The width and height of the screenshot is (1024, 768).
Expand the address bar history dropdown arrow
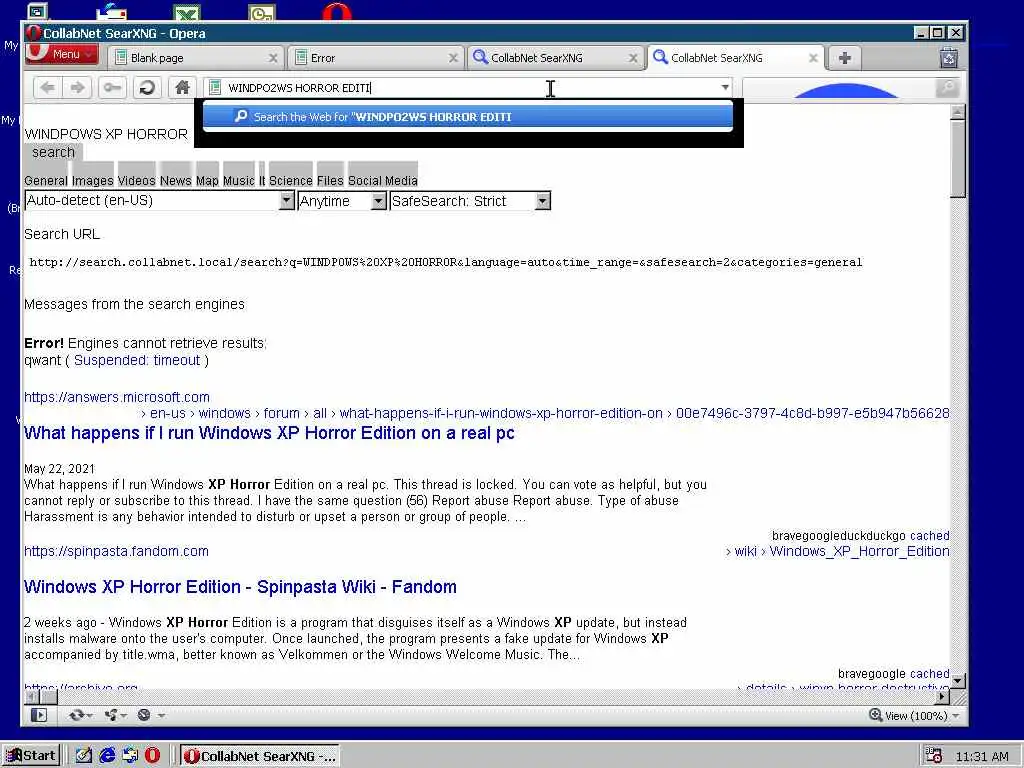coord(725,88)
